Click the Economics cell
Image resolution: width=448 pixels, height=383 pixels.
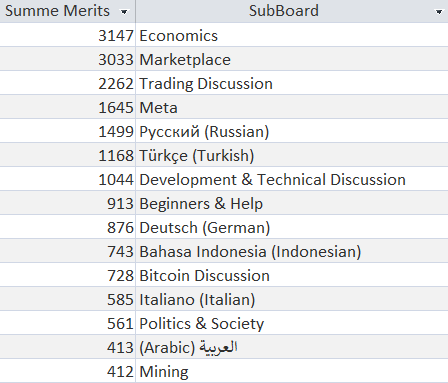[292, 35]
